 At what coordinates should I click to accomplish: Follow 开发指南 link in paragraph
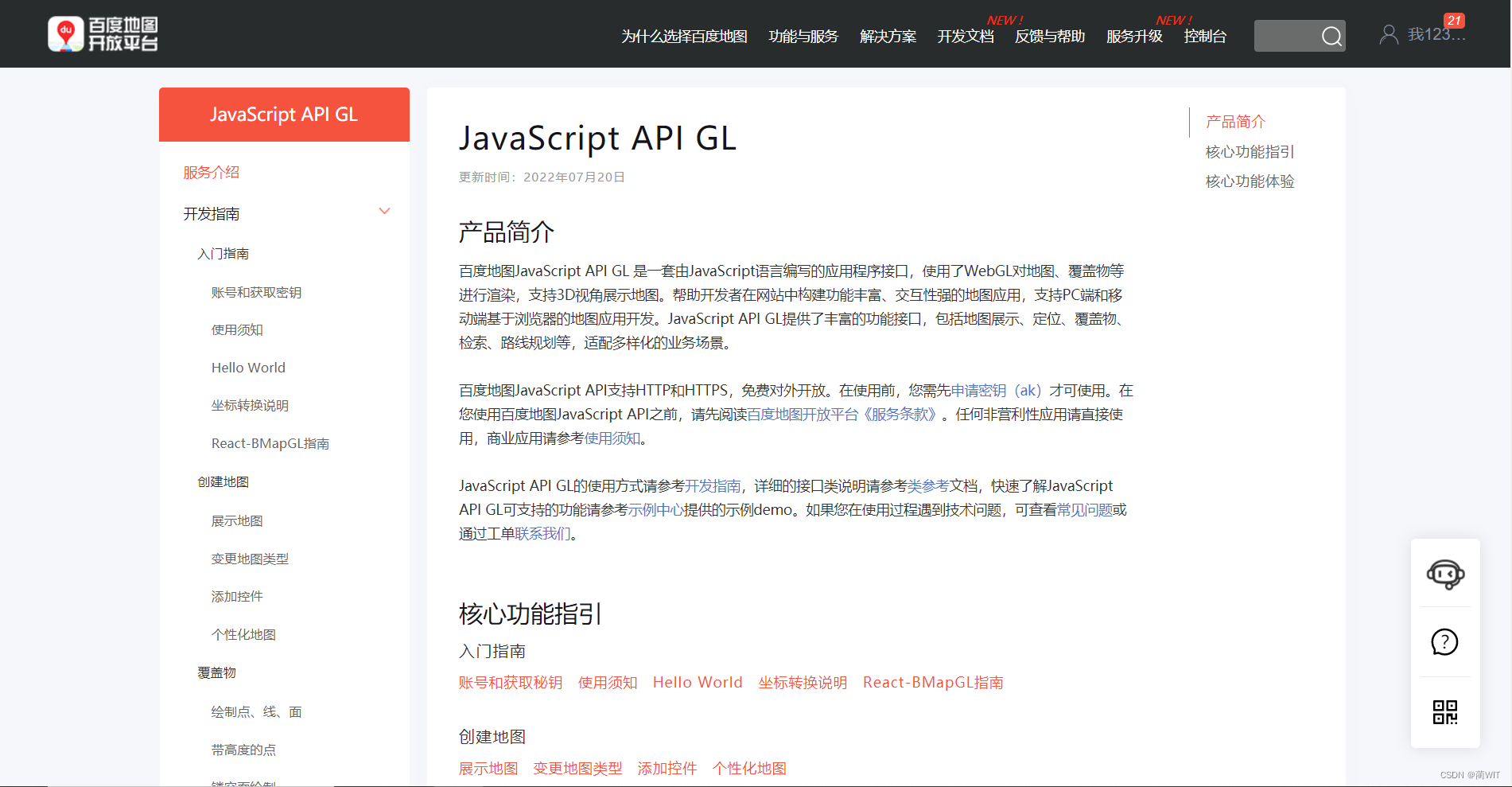pos(713,486)
